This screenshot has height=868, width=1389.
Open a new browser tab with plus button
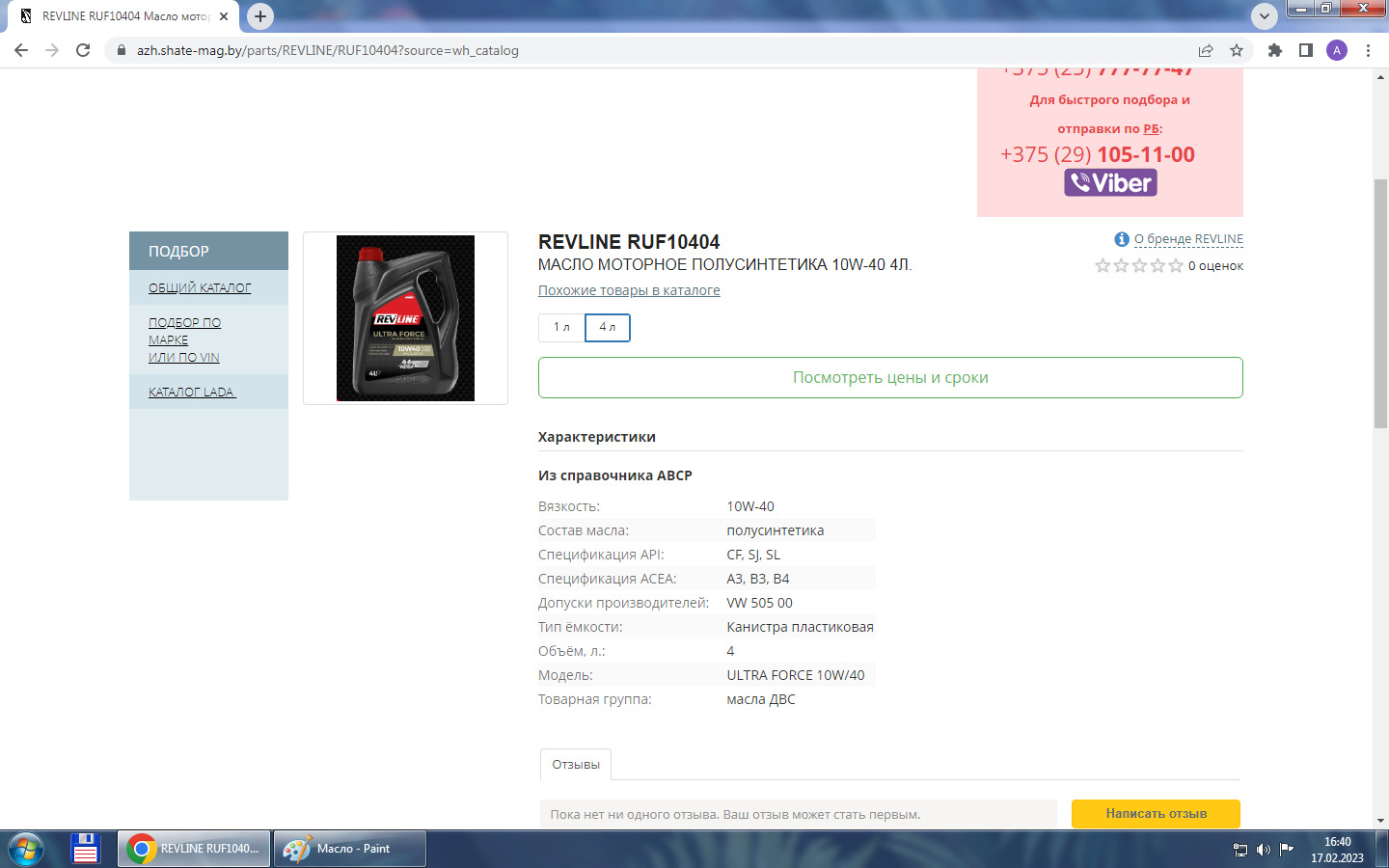coord(260,16)
